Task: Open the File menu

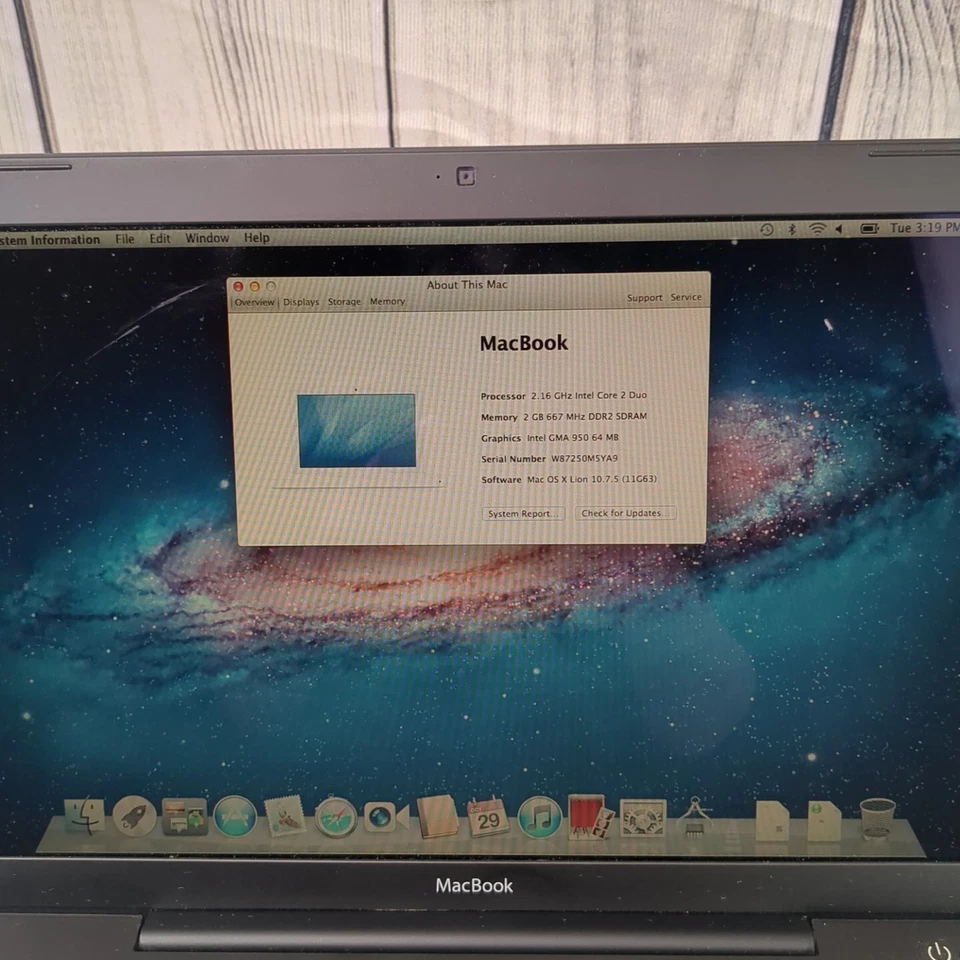Action: [x=124, y=238]
